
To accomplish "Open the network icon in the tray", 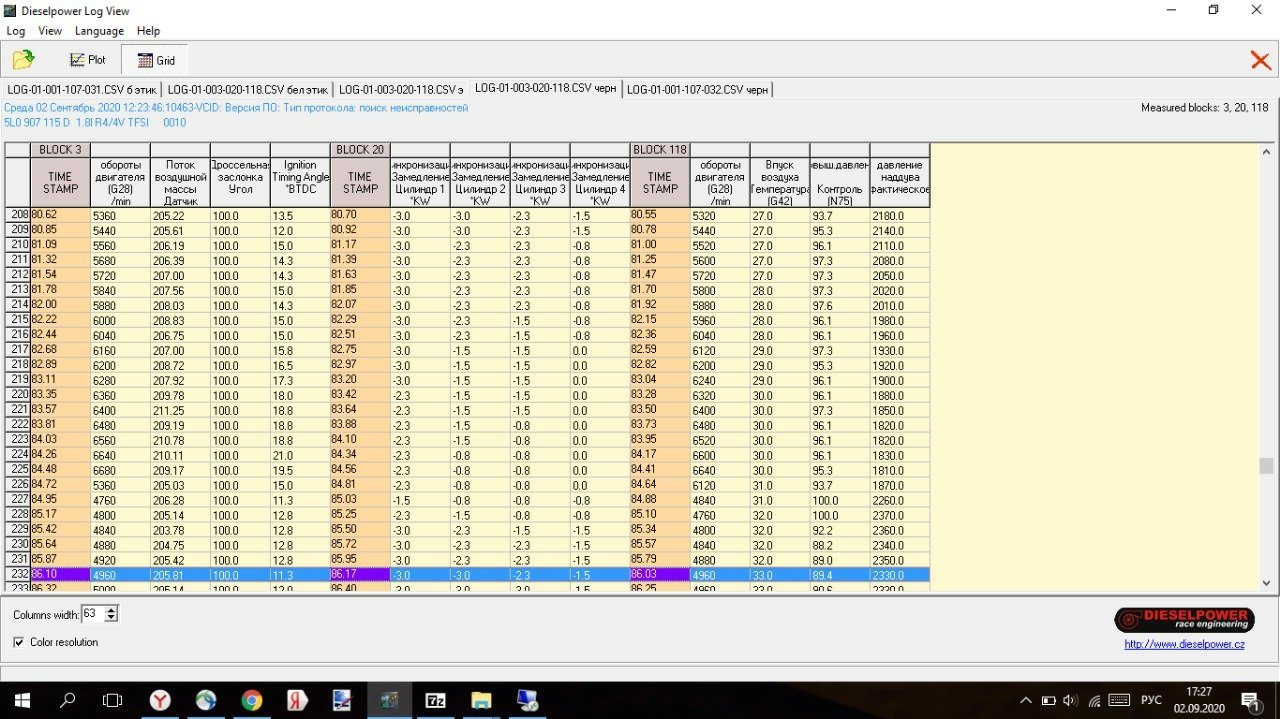I will (x=1094, y=700).
